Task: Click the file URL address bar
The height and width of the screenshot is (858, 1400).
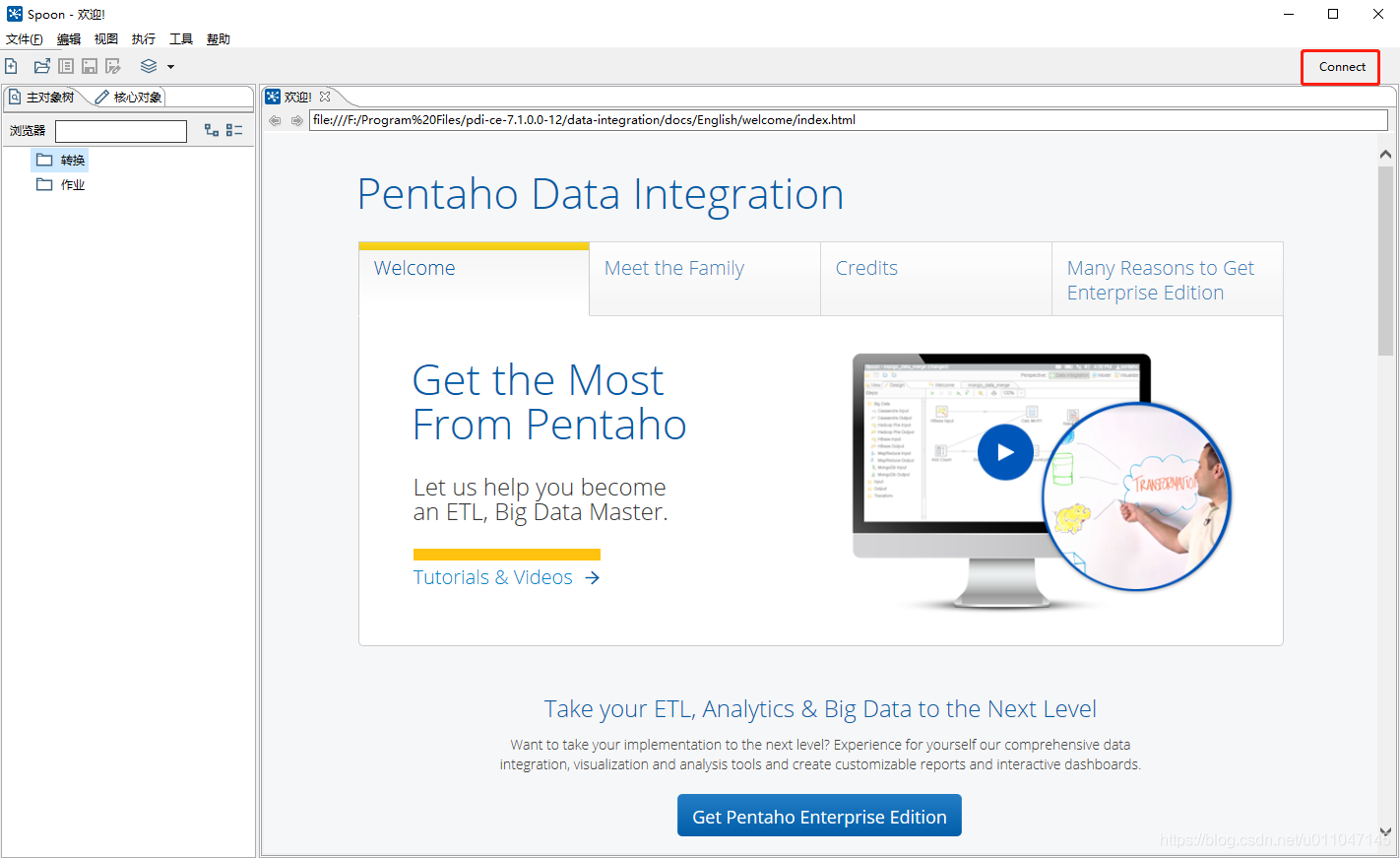Action: click(x=848, y=120)
